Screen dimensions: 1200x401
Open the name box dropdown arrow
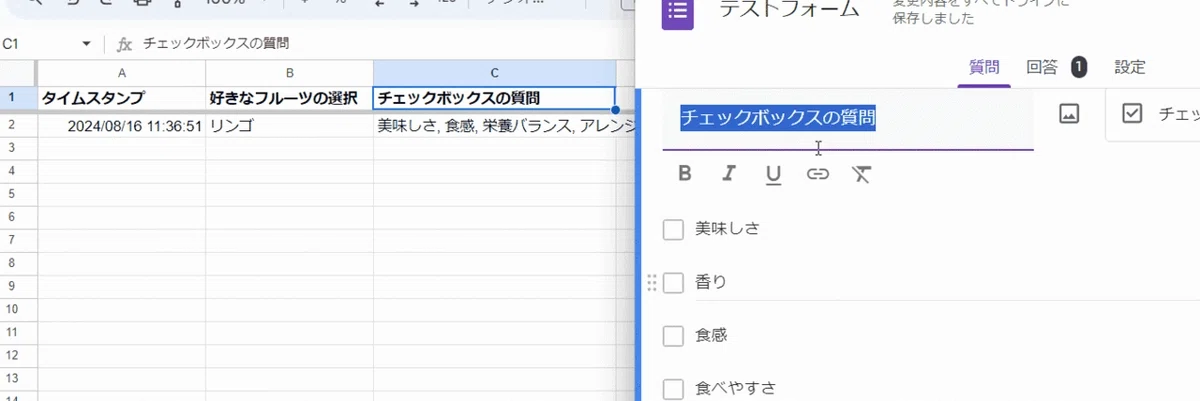coord(86,44)
